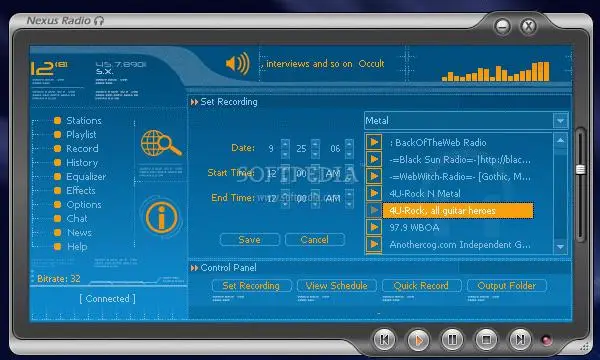Screen dimensions: 600x360
Task: Stop playback with the stop button
Action: click(486, 339)
